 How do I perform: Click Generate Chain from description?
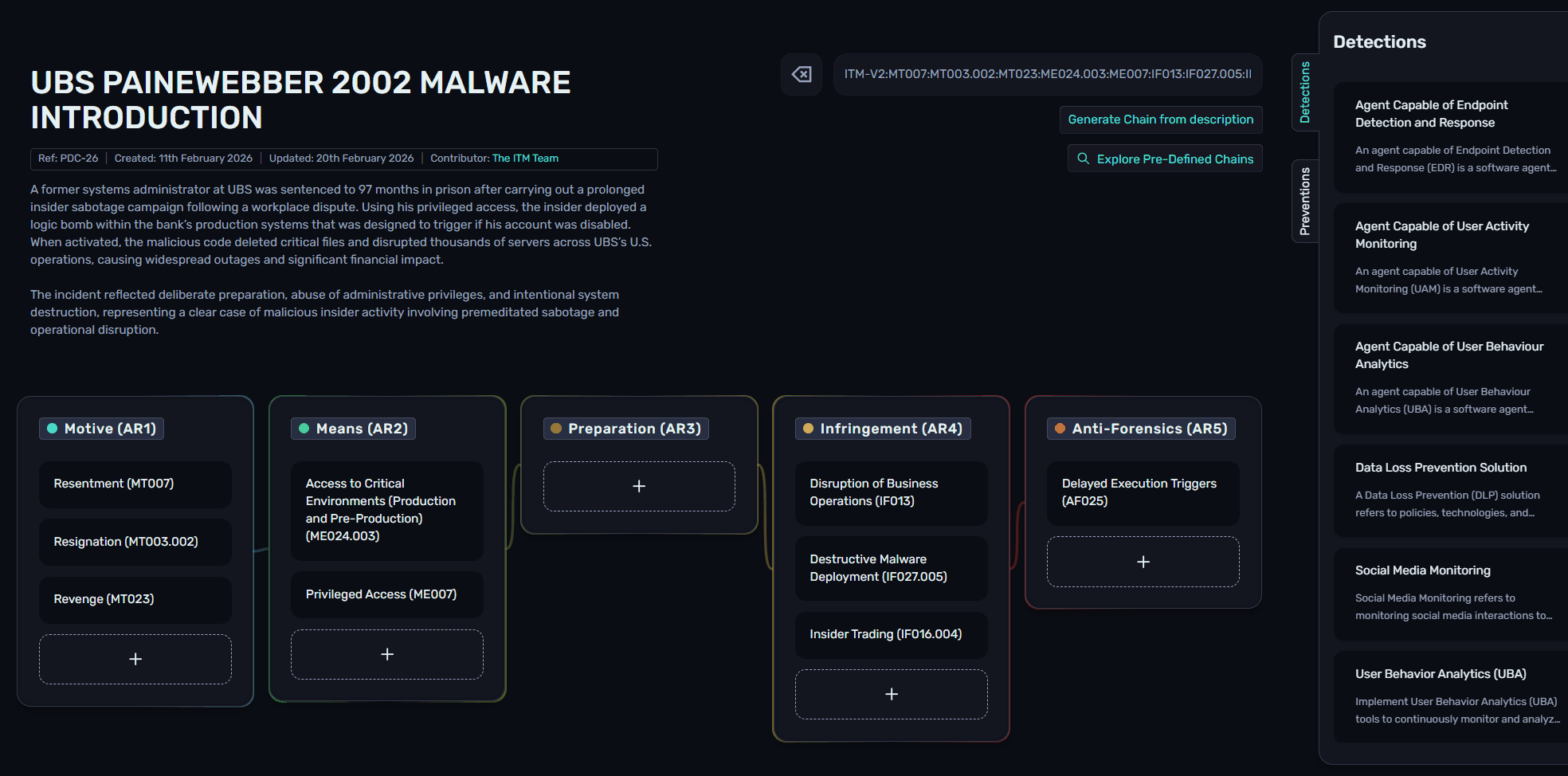[1160, 120]
